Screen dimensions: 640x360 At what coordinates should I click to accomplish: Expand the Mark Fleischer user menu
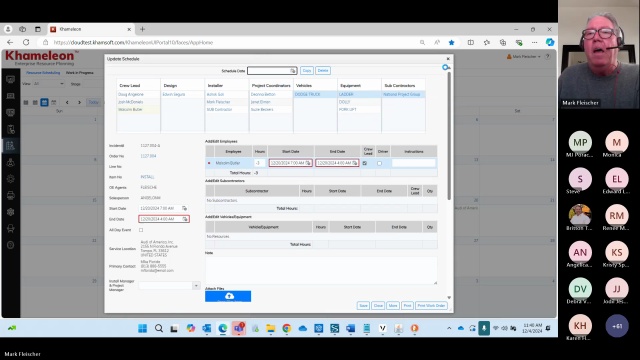tap(524, 57)
